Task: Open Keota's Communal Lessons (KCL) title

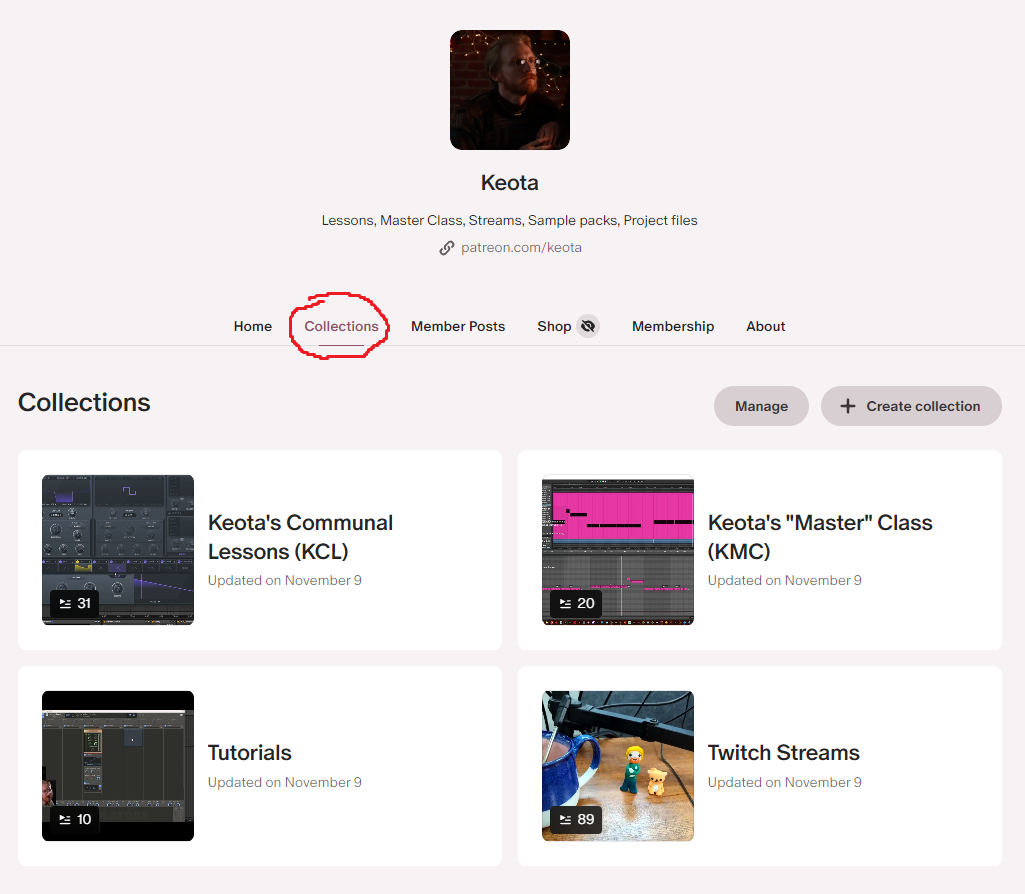Action: [x=300, y=537]
